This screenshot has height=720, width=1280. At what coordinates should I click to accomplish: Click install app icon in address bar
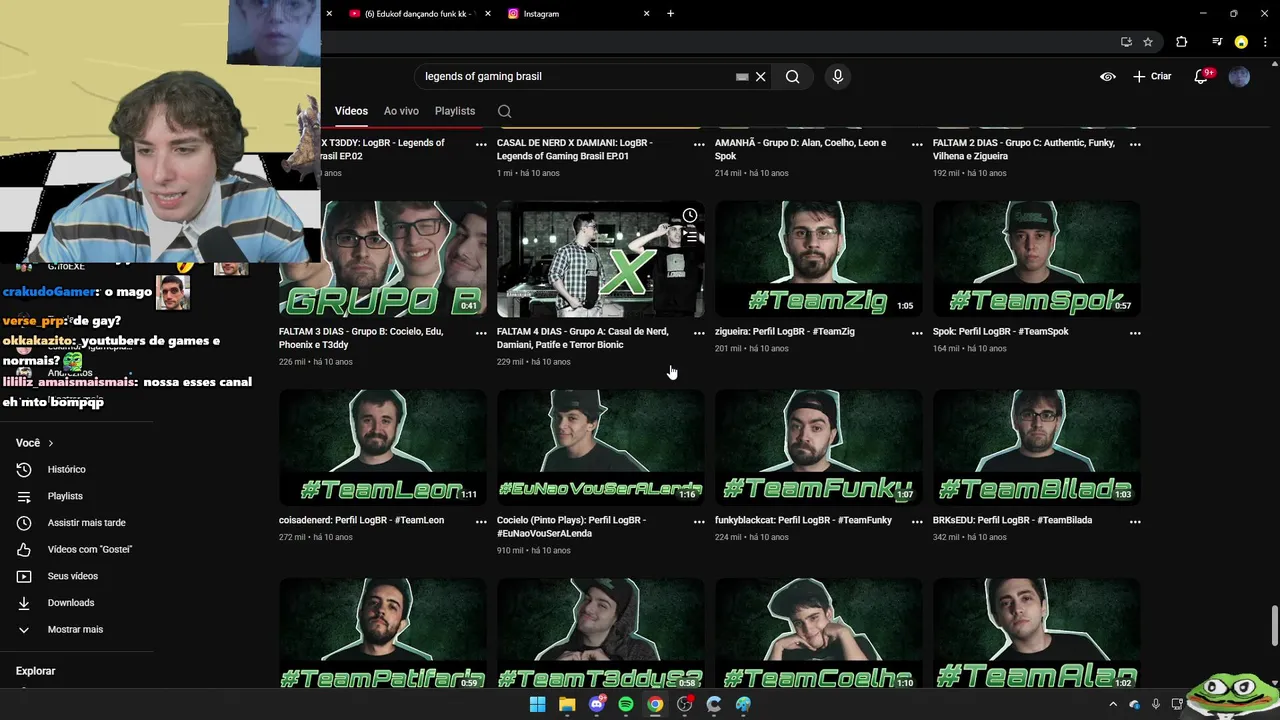[x=1126, y=42]
